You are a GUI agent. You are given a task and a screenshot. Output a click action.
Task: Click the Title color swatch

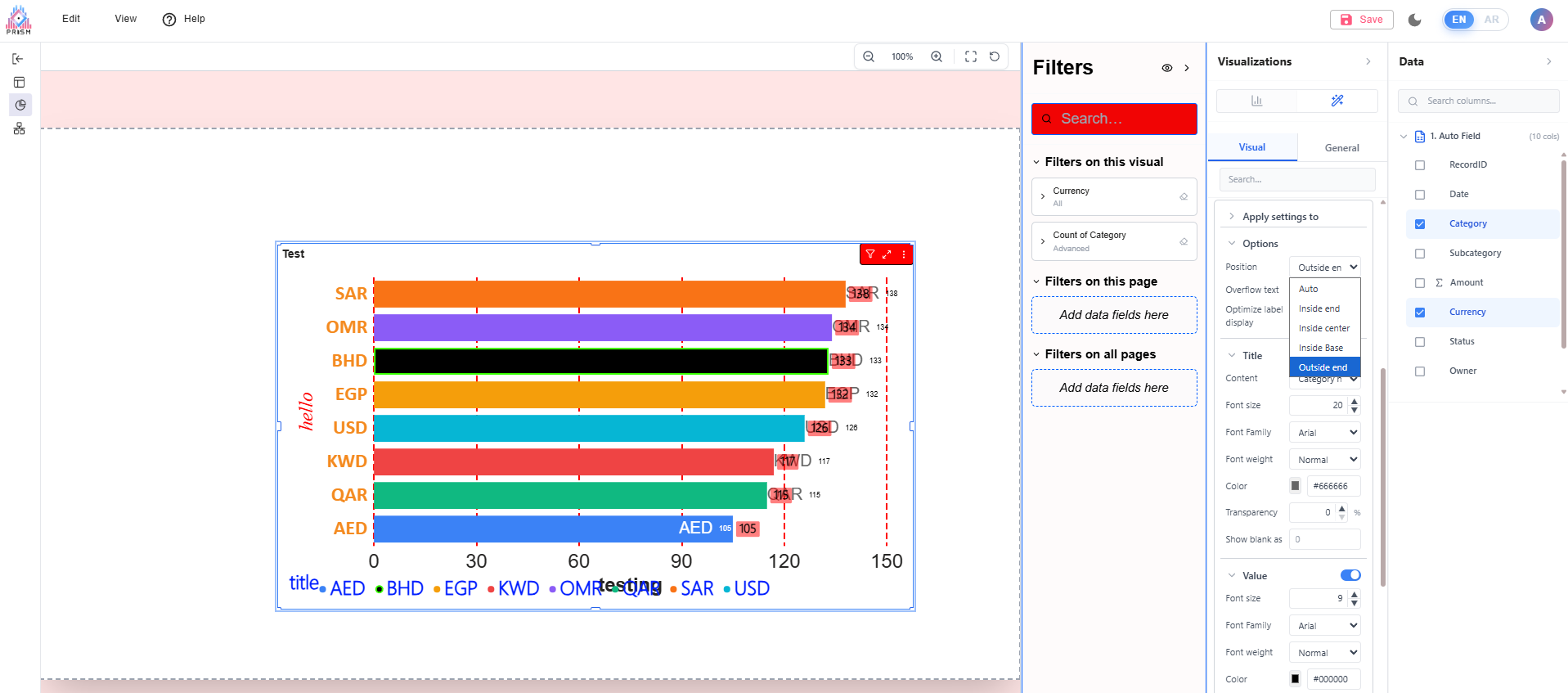tap(1296, 486)
